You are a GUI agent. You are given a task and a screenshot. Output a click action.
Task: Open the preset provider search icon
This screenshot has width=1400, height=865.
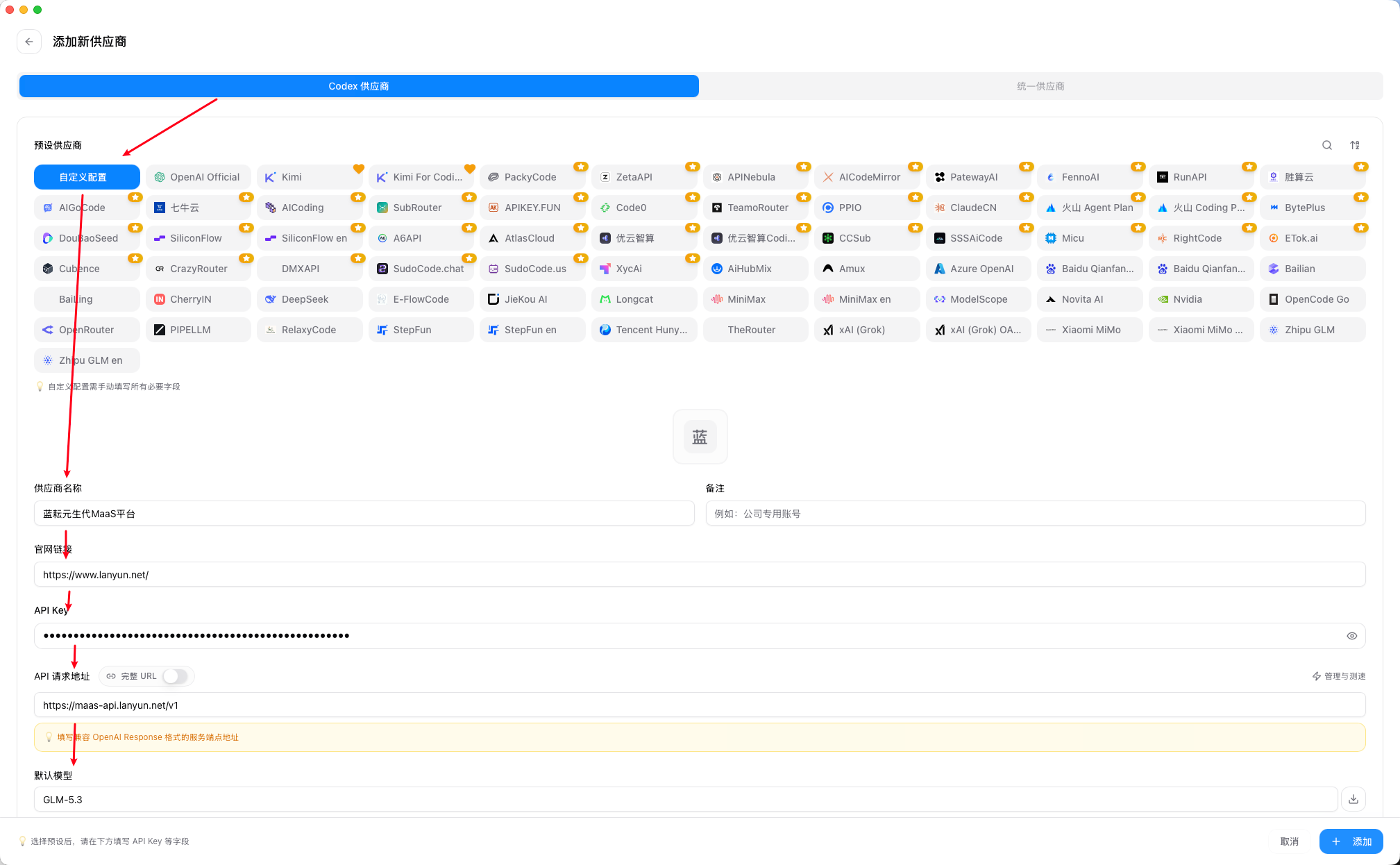[1326, 145]
